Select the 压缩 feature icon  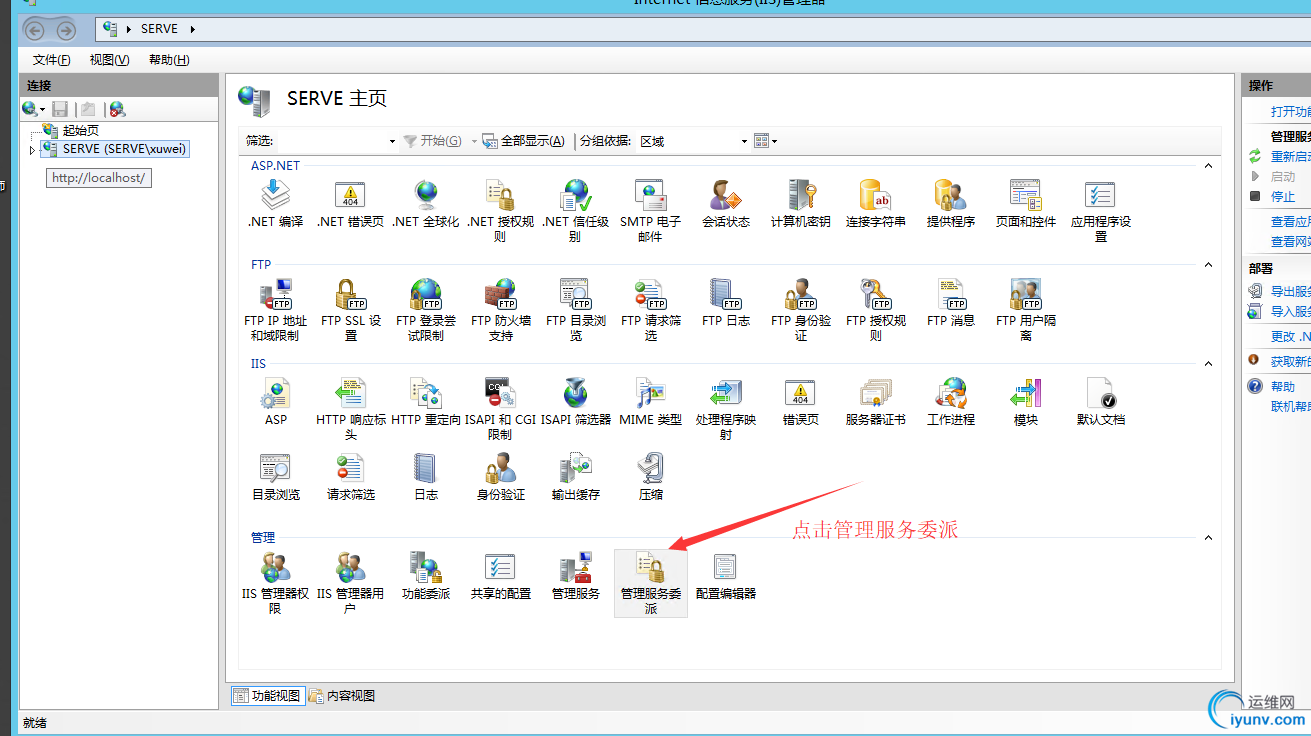point(649,470)
